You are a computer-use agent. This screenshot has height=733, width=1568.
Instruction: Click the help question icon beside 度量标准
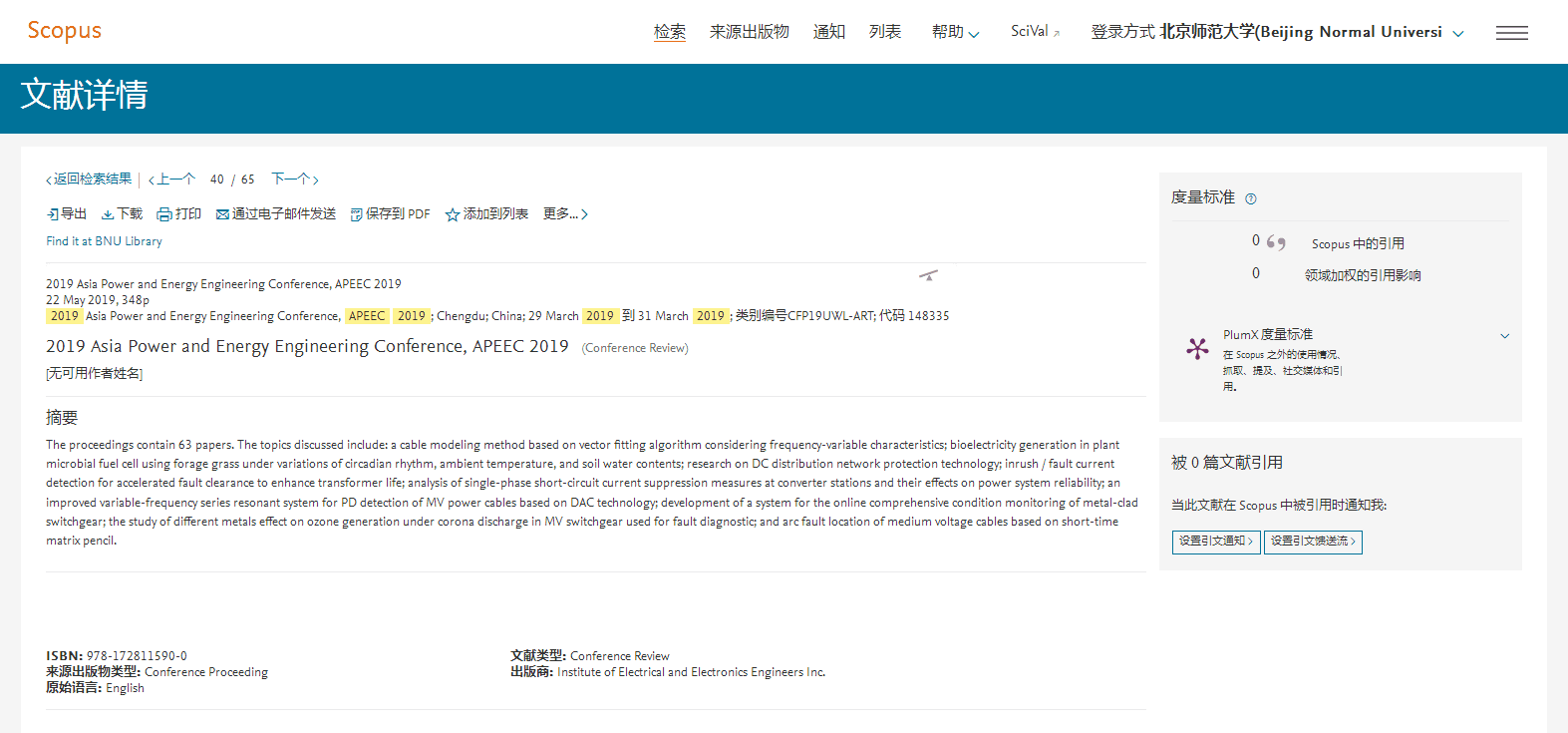[1251, 198]
